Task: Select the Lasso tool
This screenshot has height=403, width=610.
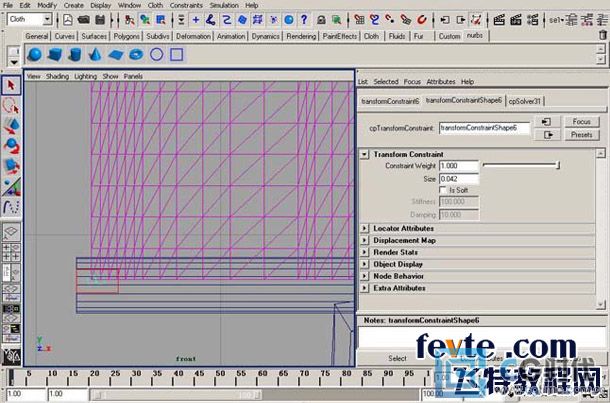Action: coord(11,106)
